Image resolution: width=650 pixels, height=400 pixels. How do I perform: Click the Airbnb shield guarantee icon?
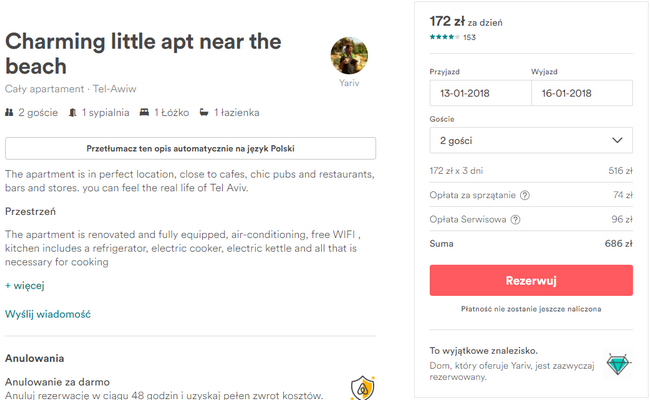(x=363, y=388)
